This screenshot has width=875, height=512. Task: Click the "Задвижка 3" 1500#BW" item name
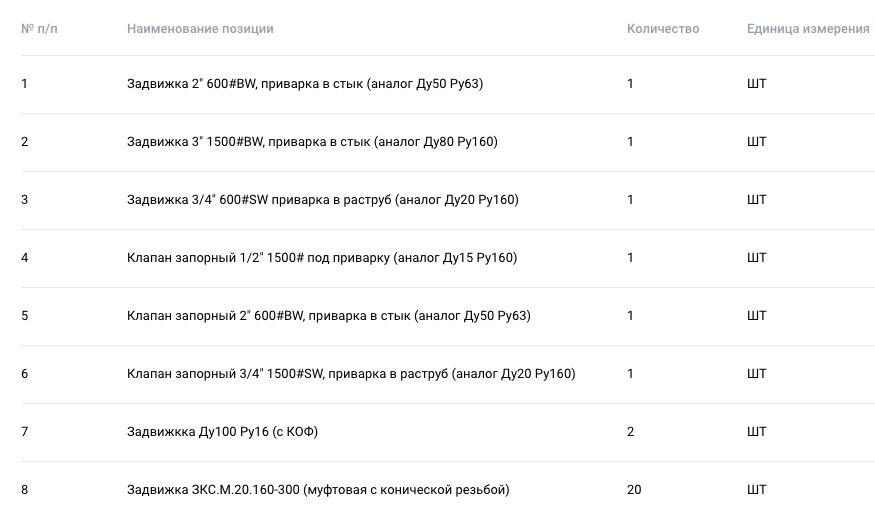click(312, 142)
